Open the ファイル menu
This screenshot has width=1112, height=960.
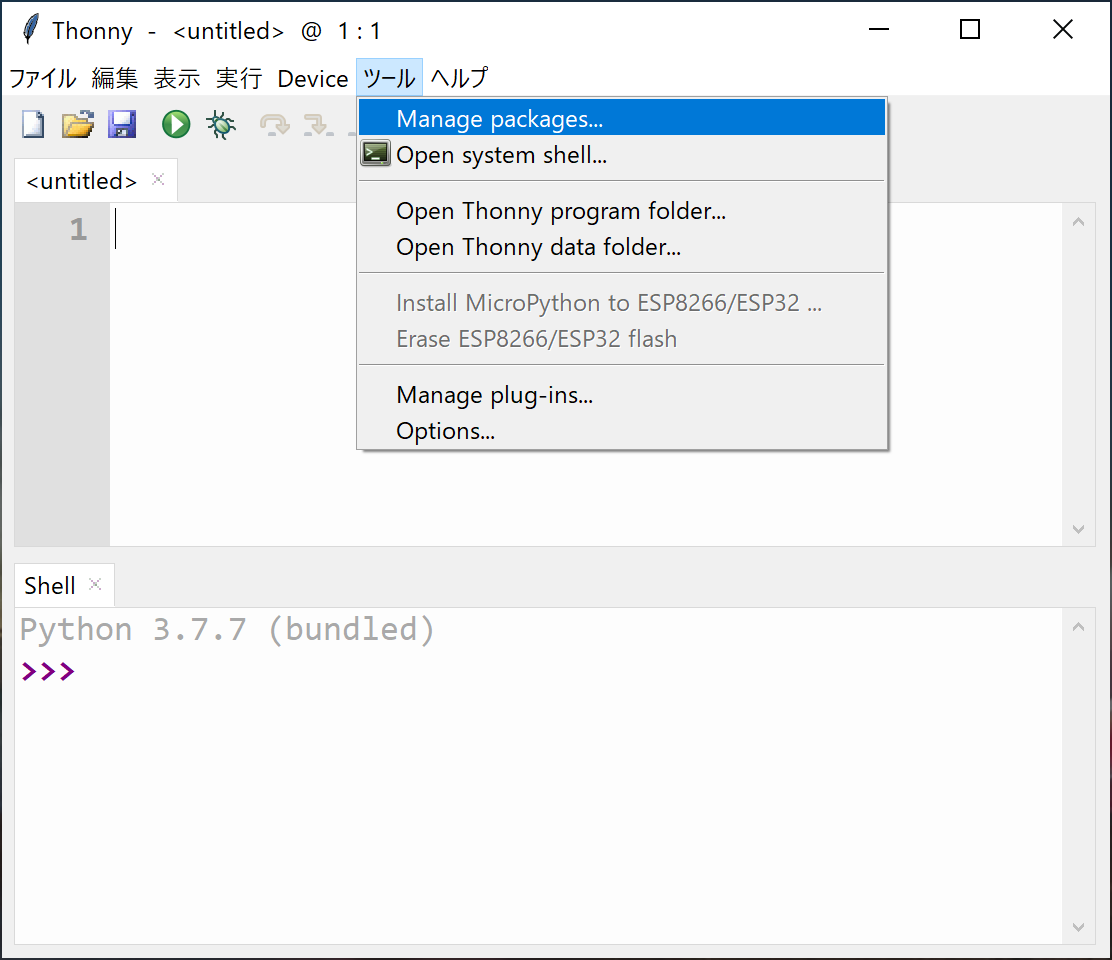point(43,78)
